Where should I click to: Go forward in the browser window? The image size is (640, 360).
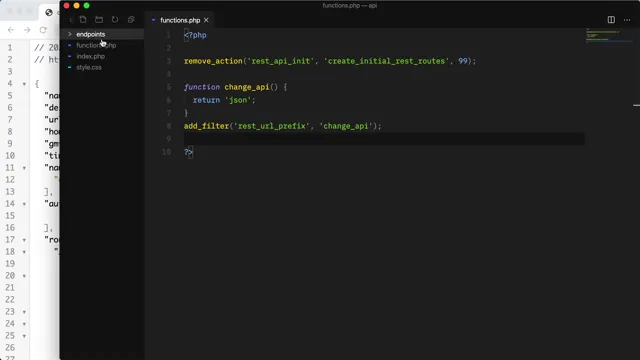click(27, 30)
